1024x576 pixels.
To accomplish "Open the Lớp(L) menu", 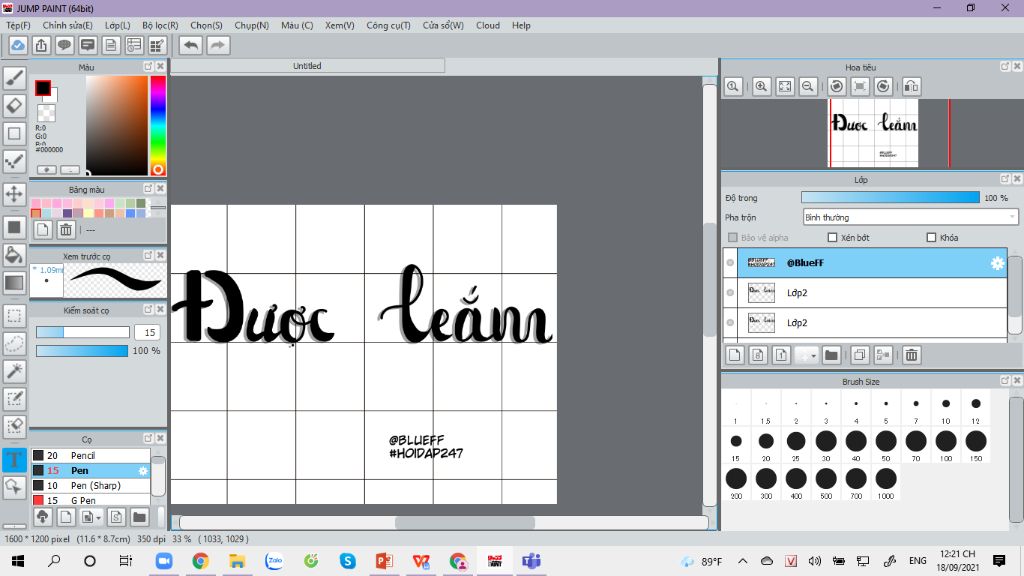I will (x=118, y=25).
